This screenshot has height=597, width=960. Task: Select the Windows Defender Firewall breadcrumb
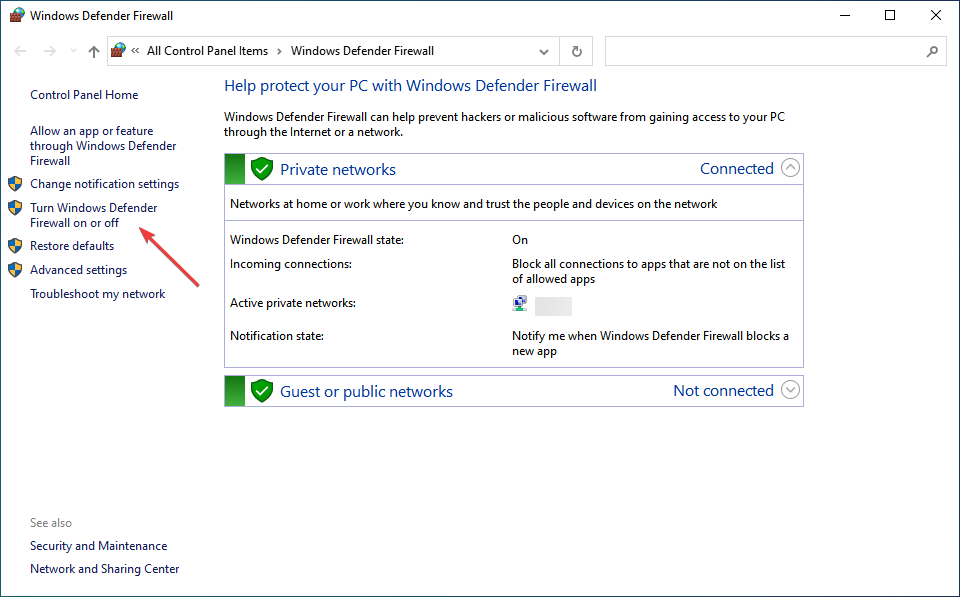point(362,51)
